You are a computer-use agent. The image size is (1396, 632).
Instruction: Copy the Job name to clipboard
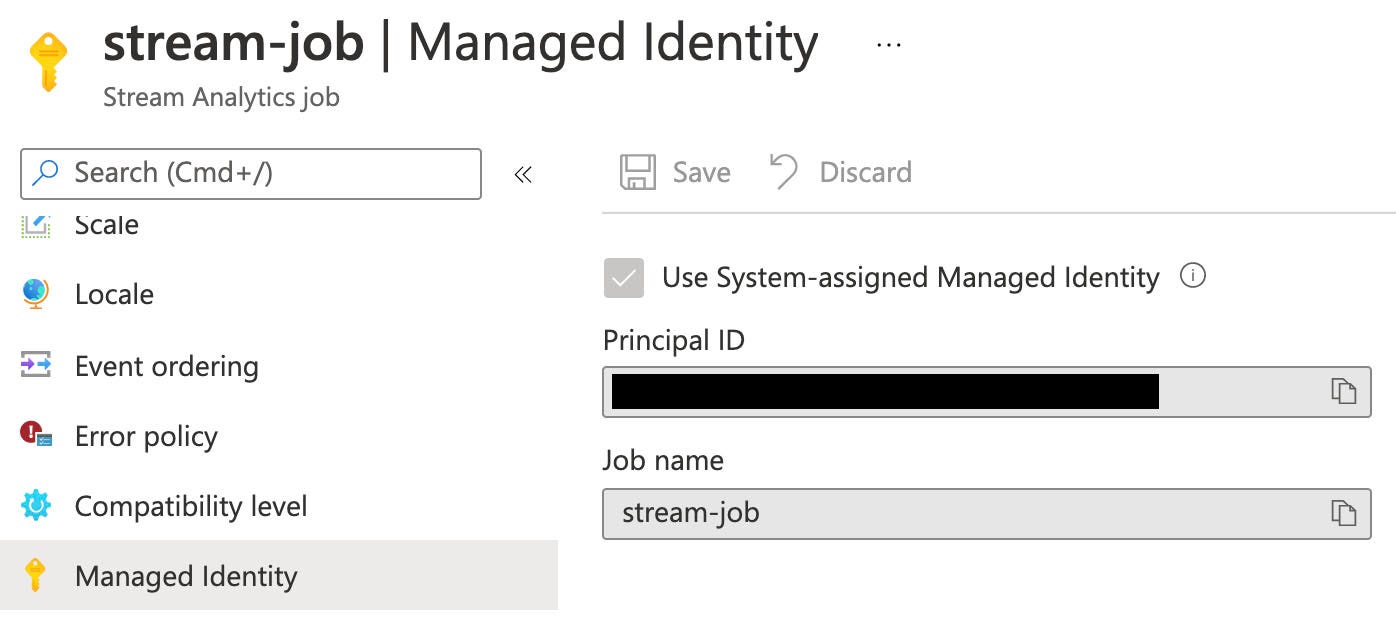1343,513
